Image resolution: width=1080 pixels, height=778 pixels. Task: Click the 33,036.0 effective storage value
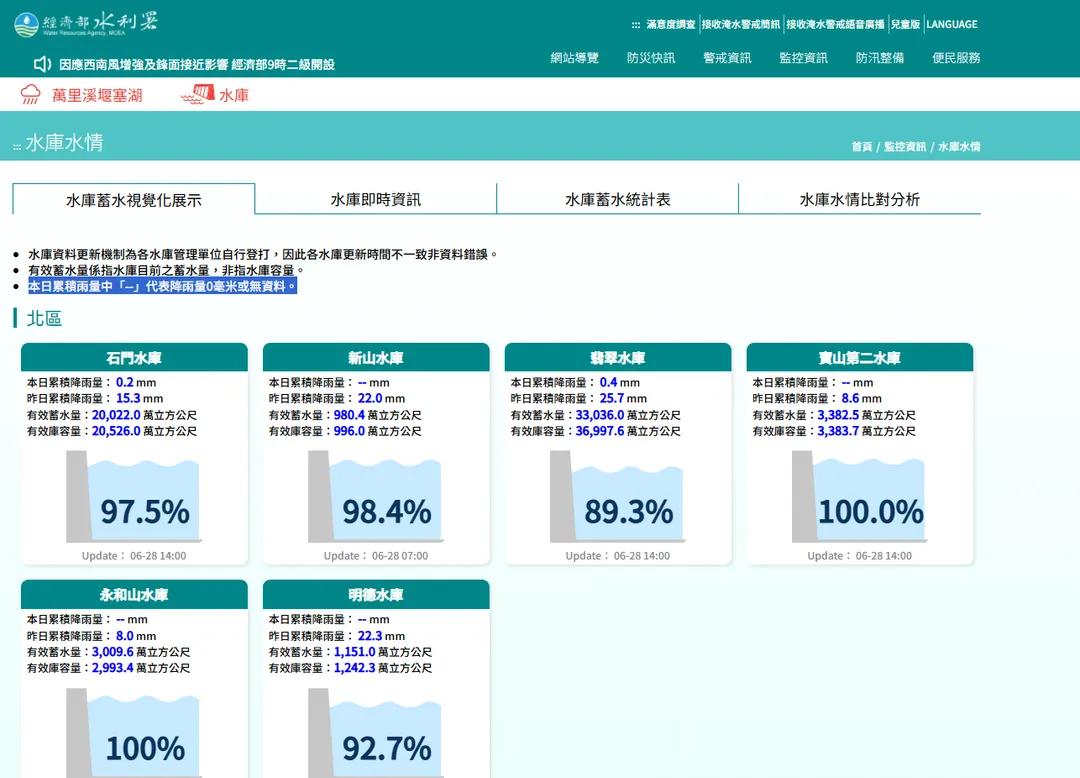600,415
